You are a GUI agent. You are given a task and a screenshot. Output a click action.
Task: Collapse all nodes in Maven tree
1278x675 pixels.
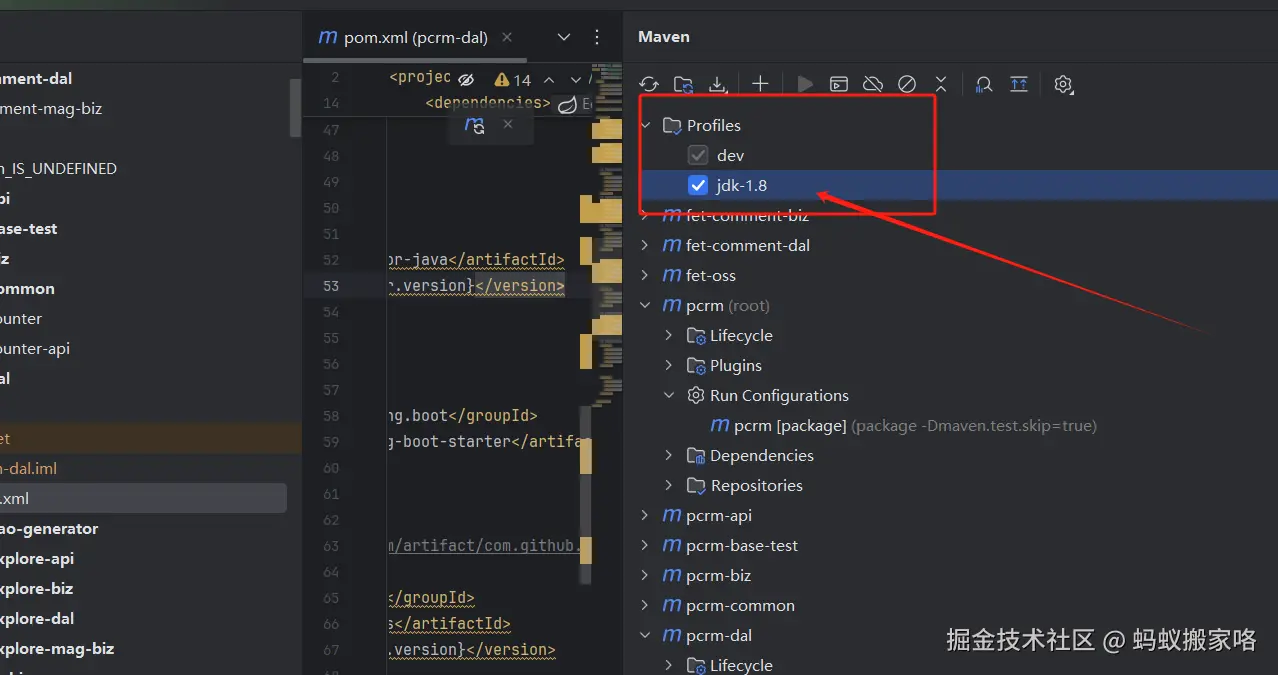(941, 84)
